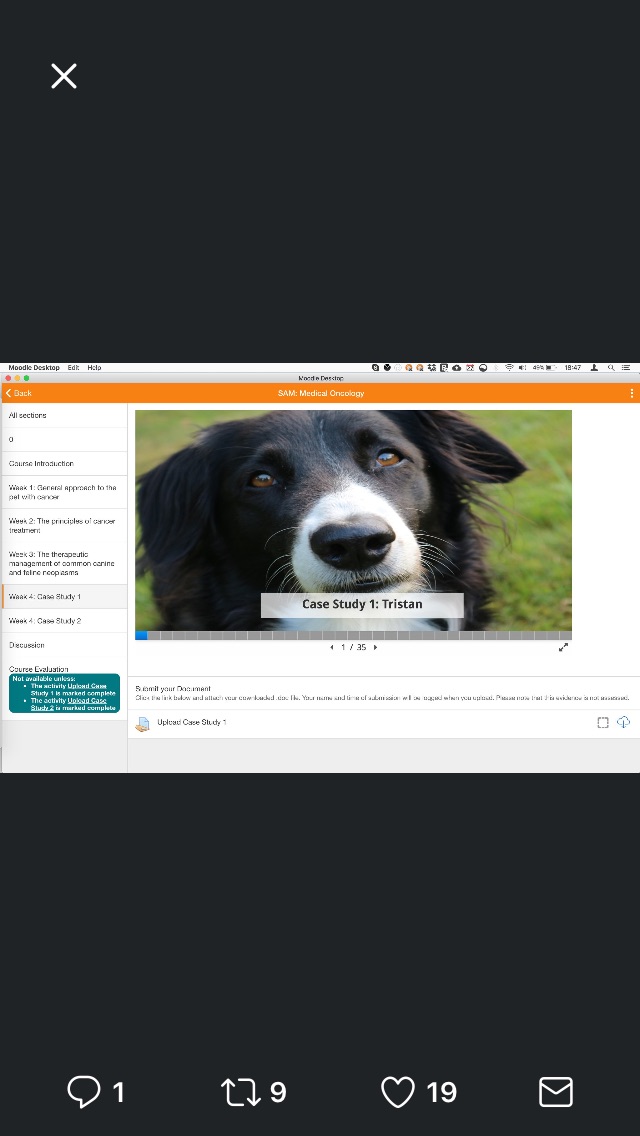Tick the completion checkbox for Upload Case Study 1

(x=602, y=722)
